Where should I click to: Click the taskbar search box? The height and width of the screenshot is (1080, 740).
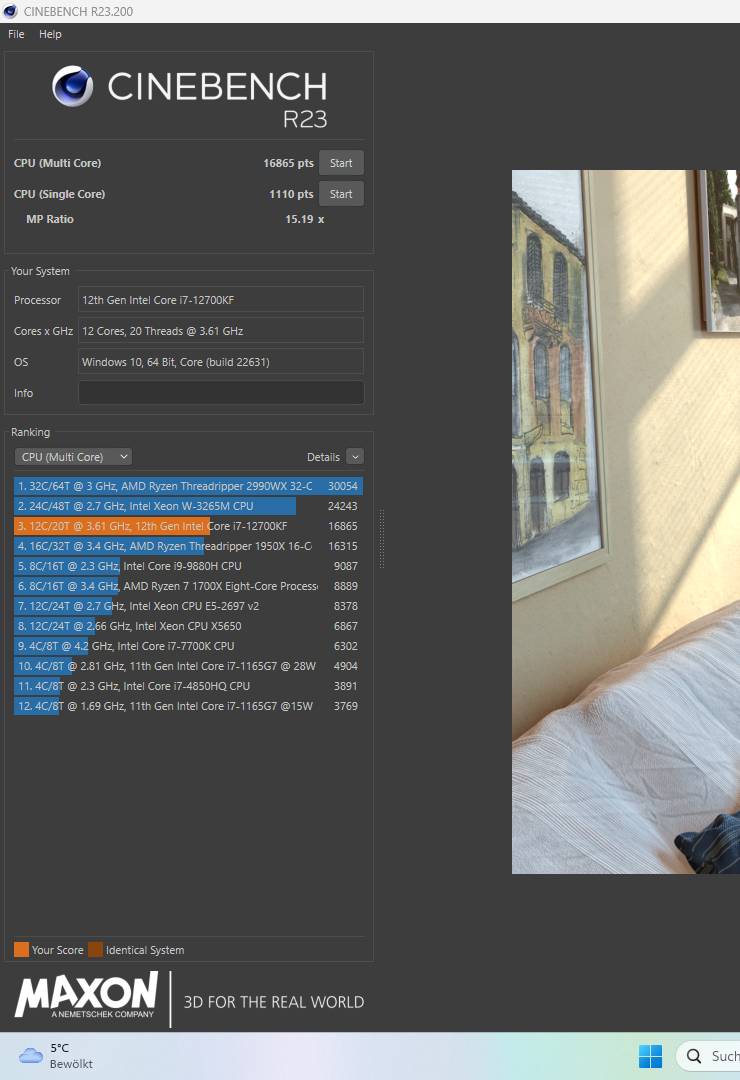pos(708,1056)
